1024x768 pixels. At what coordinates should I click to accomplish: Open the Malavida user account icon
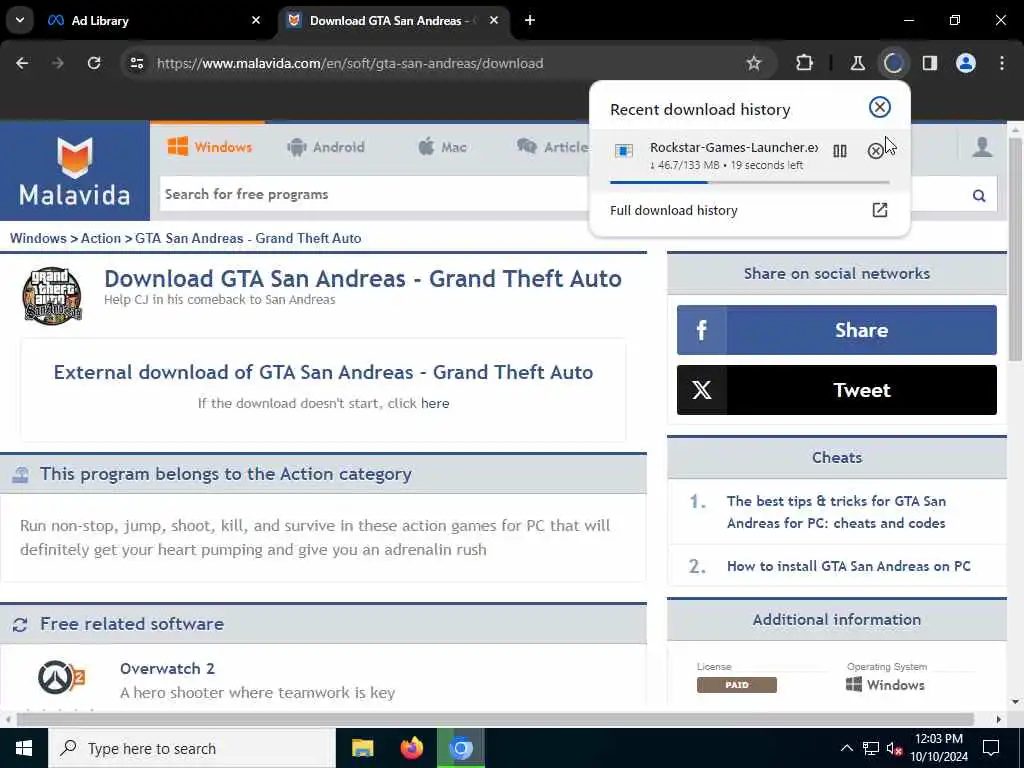coord(982,147)
